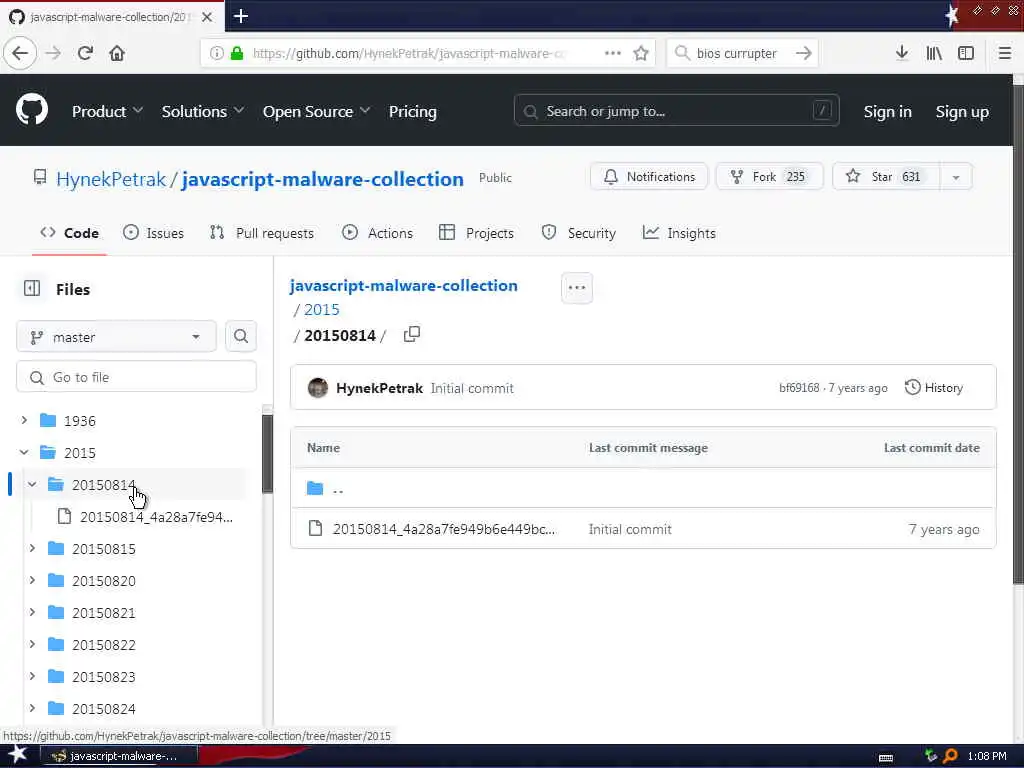The width and height of the screenshot is (1024, 768).
Task: Focus the Search or jump to field
Action: pyautogui.click(x=677, y=111)
